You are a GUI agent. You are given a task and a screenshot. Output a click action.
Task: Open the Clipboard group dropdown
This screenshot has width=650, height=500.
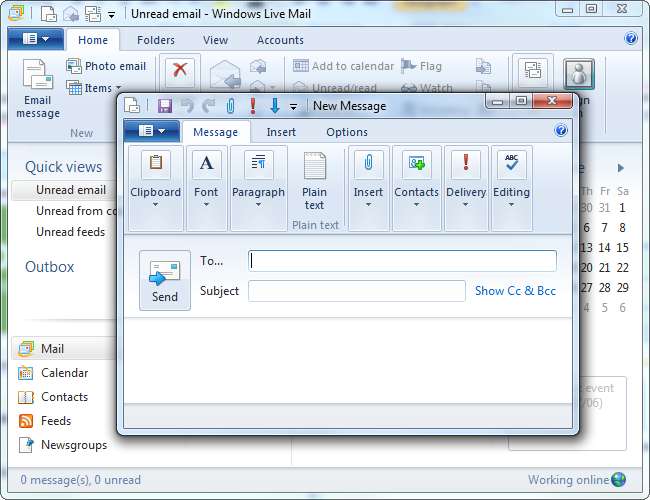[155, 188]
